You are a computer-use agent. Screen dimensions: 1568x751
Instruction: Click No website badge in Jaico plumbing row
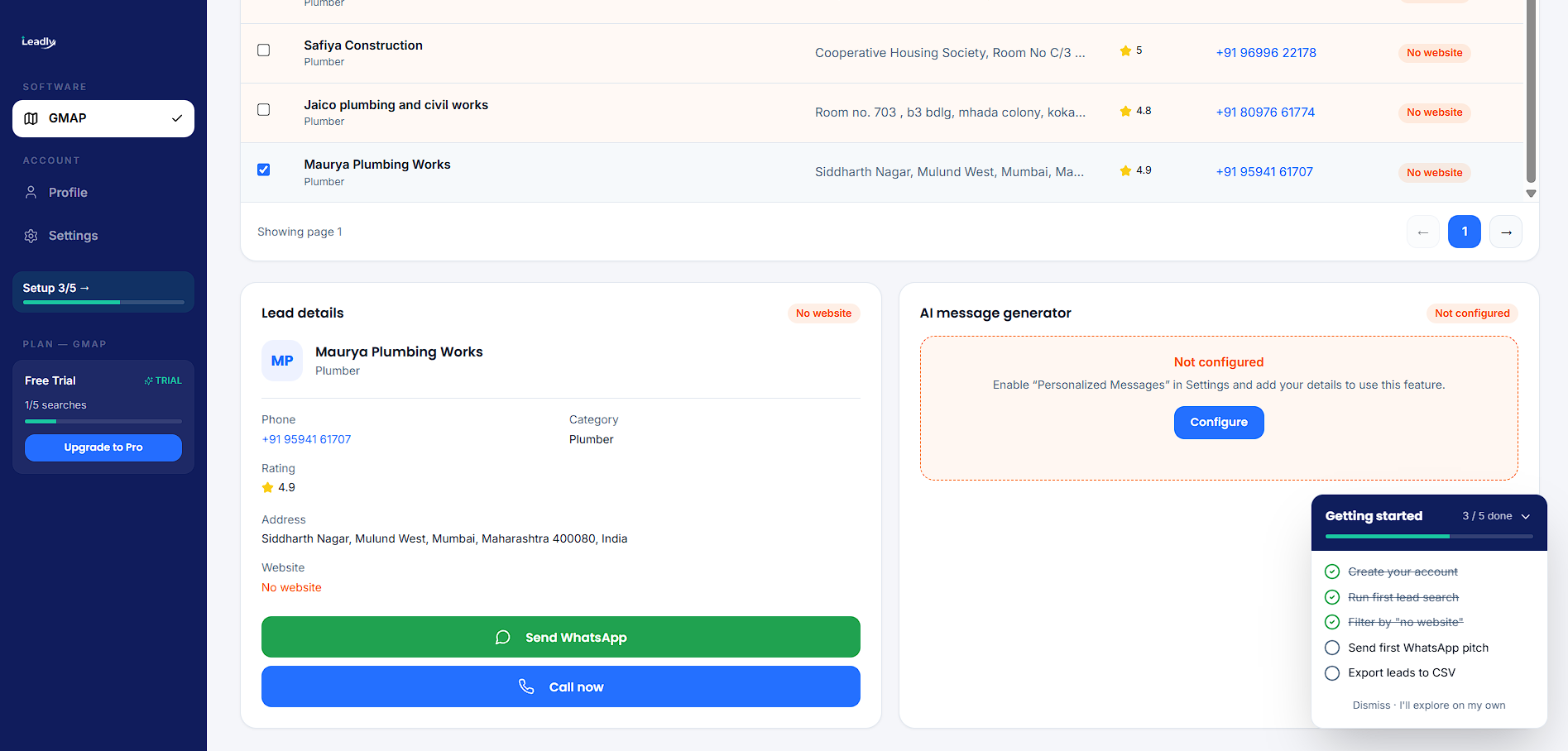[1435, 112]
